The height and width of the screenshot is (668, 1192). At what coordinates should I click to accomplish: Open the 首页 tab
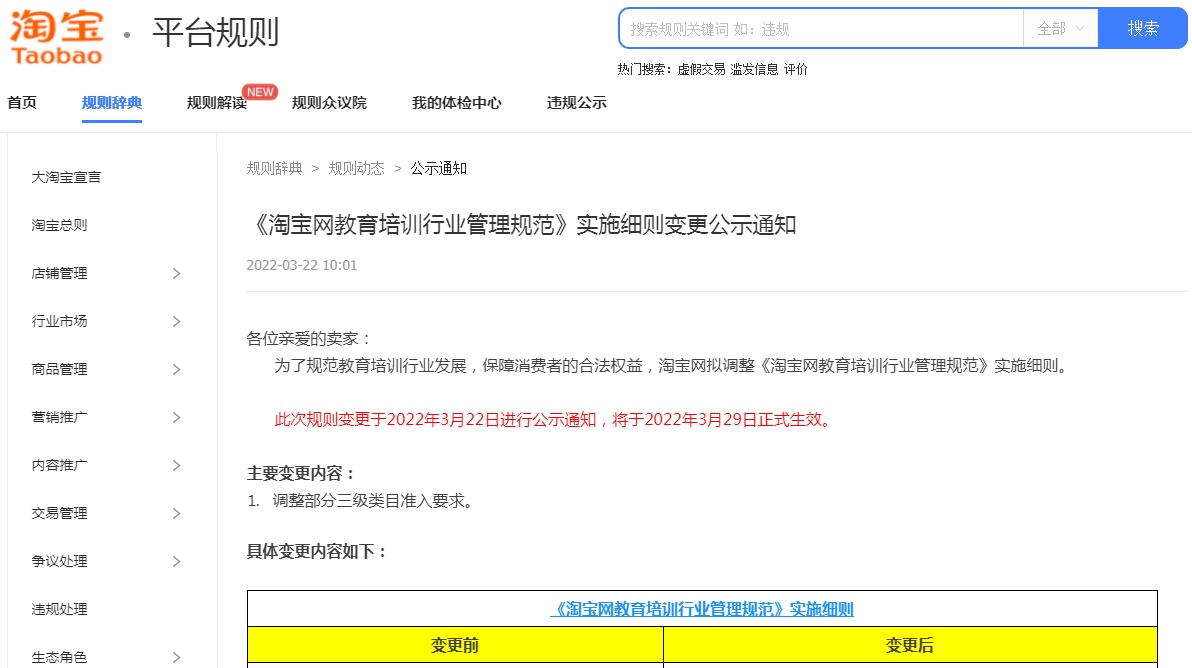pyautogui.click(x=22, y=103)
